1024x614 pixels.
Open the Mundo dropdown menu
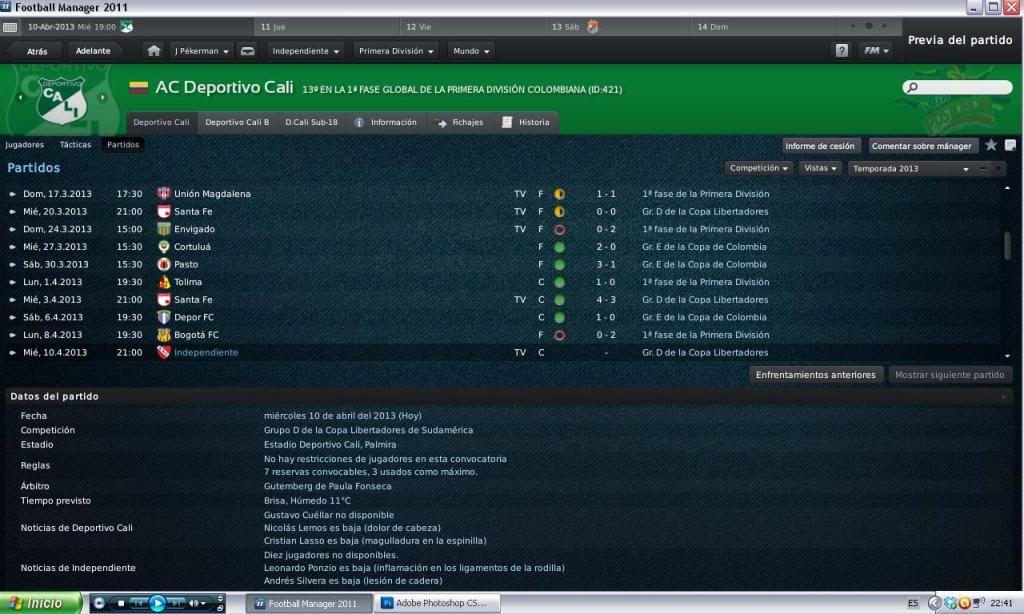472,51
